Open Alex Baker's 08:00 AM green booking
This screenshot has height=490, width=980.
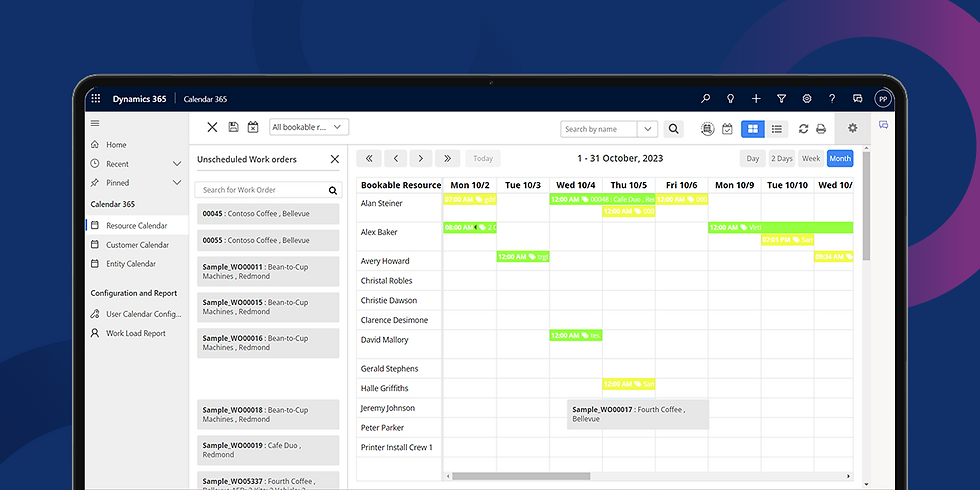(x=470, y=228)
